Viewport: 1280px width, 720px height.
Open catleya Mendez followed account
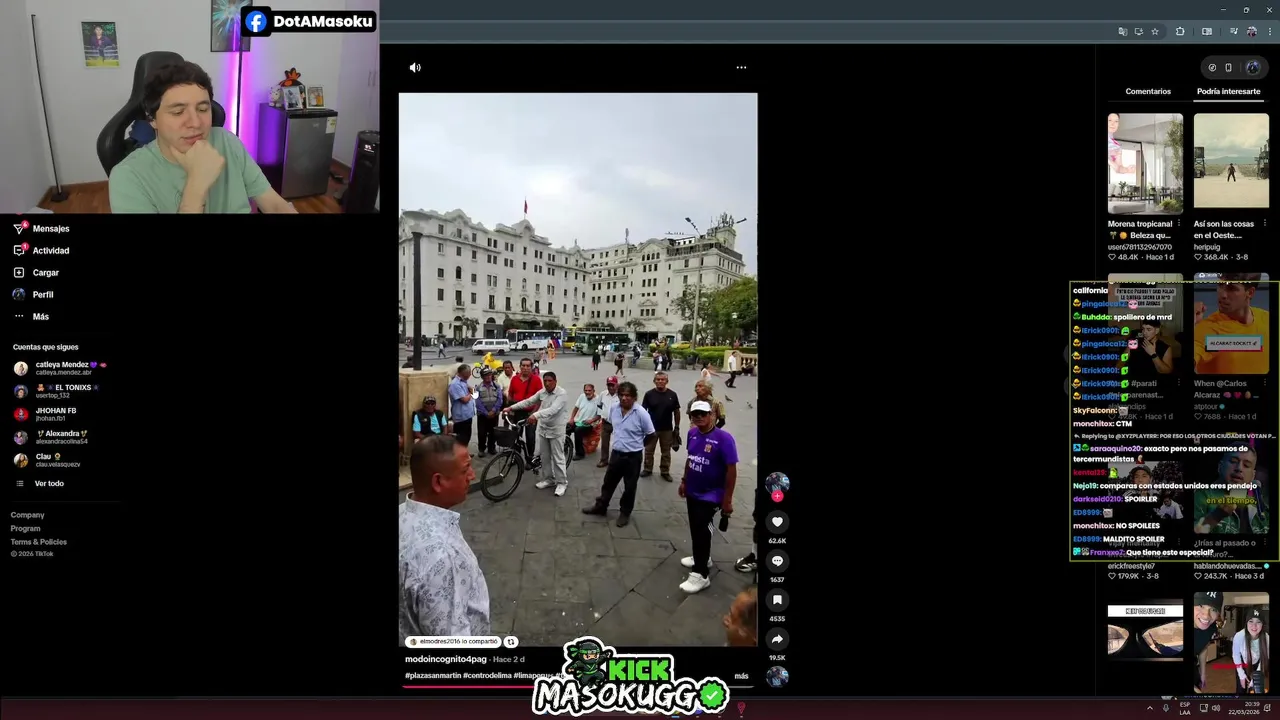(x=60, y=368)
